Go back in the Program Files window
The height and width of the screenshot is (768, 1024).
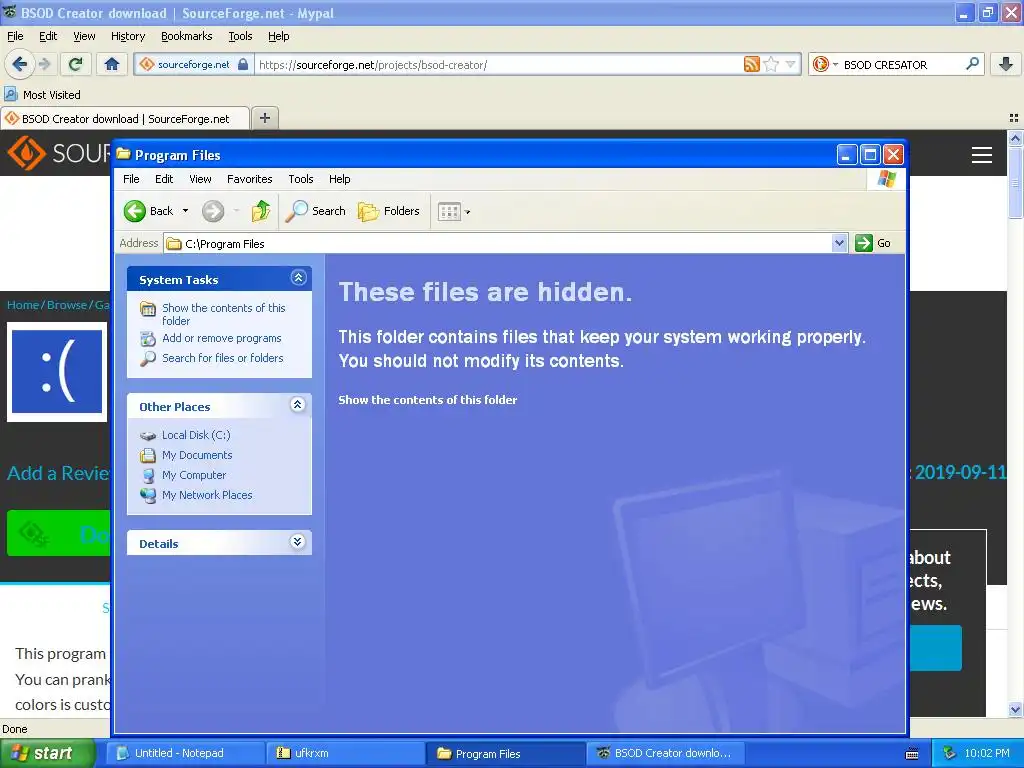click(149, 211)
